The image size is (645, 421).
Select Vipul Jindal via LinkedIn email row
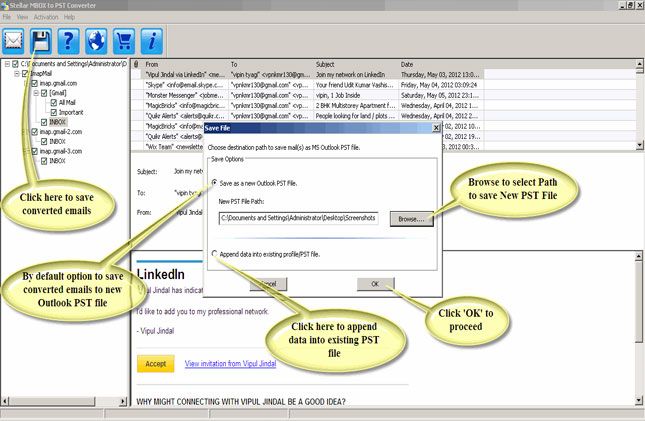[x=307, y=74]
